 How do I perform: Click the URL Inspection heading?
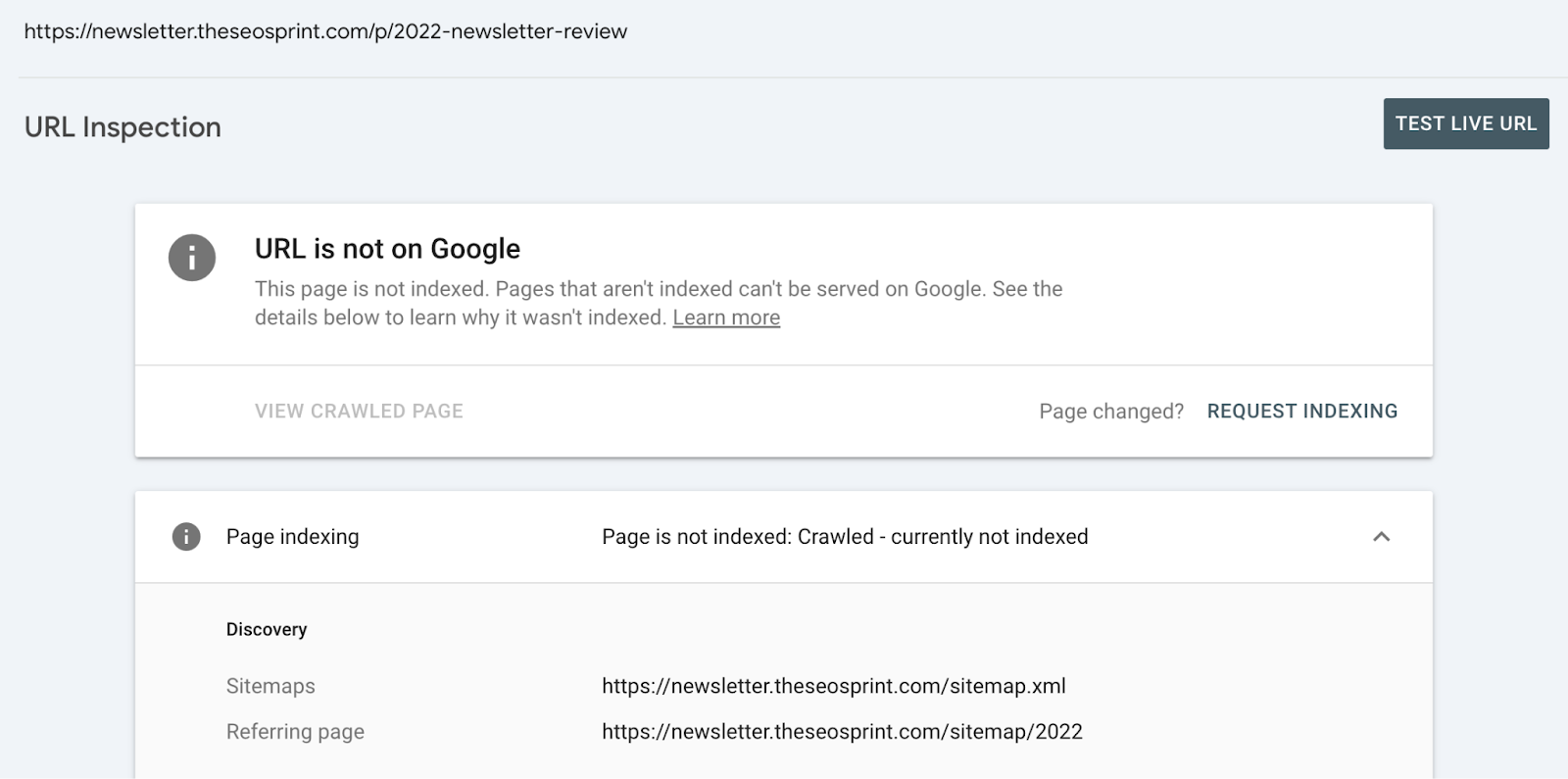122,127
